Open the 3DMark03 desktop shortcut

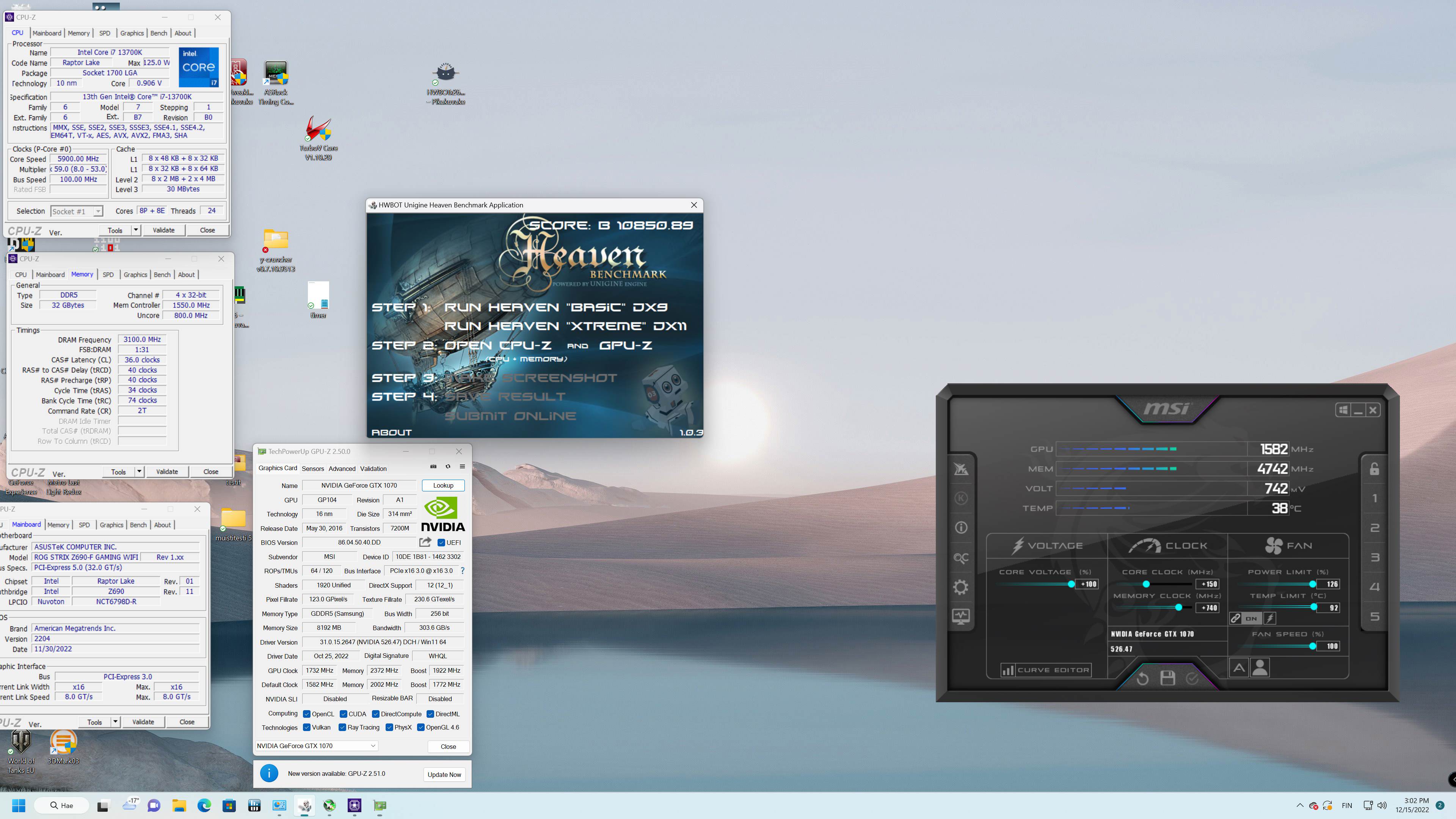63,747
